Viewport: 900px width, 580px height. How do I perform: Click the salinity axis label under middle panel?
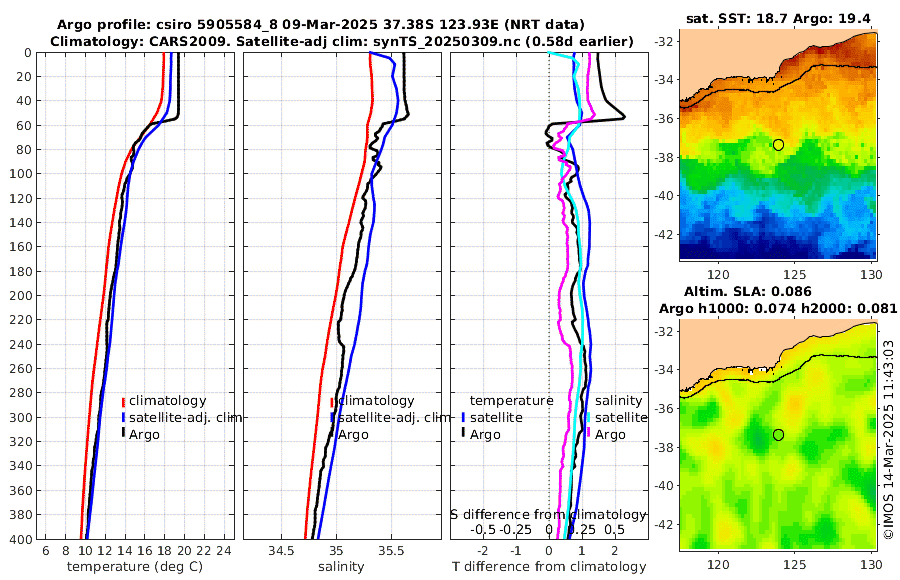pyautogui.click(x=341, y=567)
